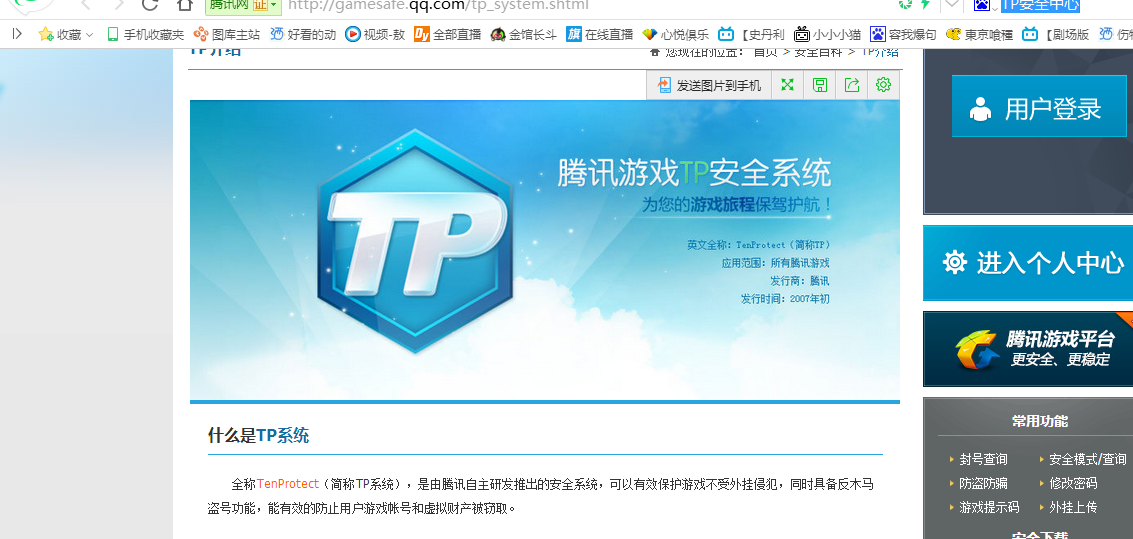The width and height of the screenshot is (1133, 539).
Task: Open 【史丹利 bookmark
Action: point(751,34)
